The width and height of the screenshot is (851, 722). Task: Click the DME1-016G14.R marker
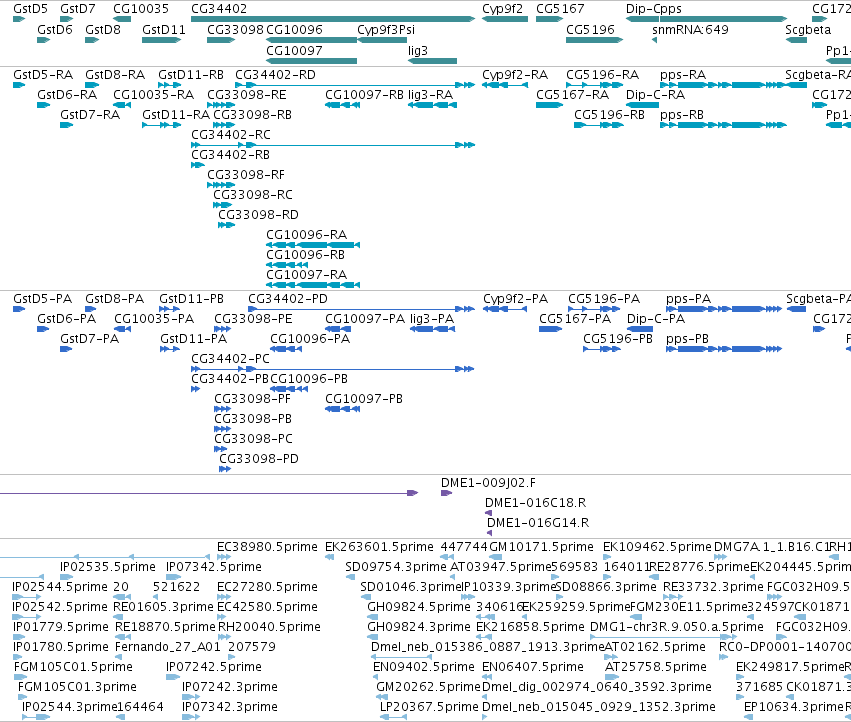tap(490, 533)
